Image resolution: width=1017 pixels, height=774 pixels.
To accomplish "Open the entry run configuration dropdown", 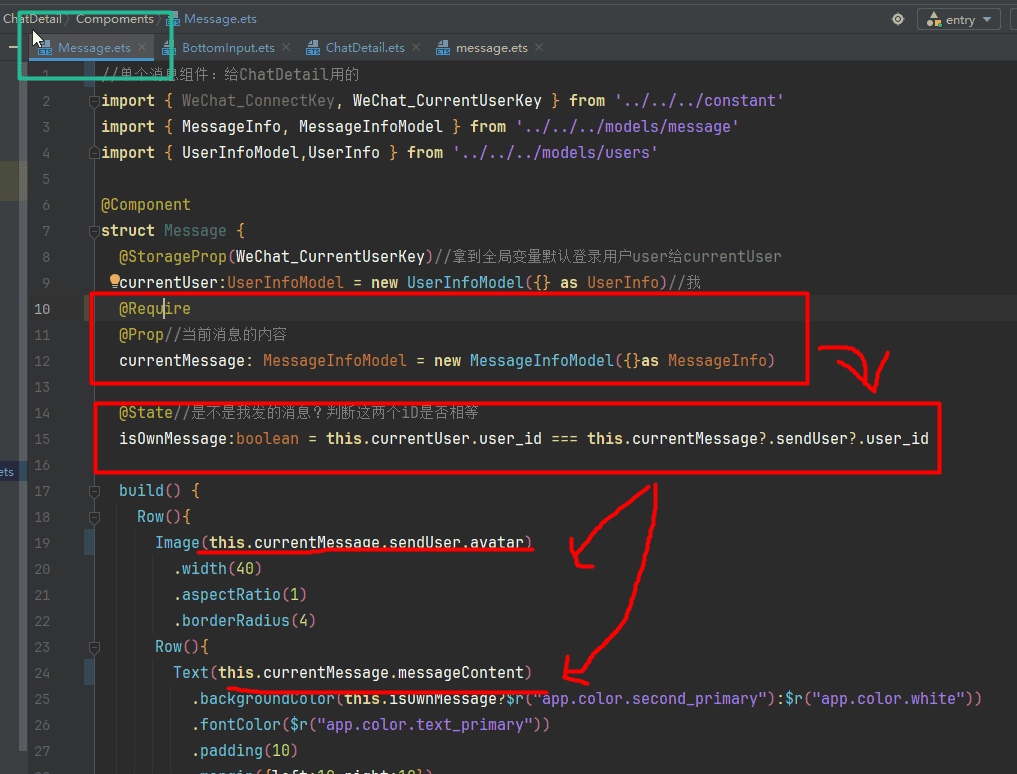I will tap(959, 20).
